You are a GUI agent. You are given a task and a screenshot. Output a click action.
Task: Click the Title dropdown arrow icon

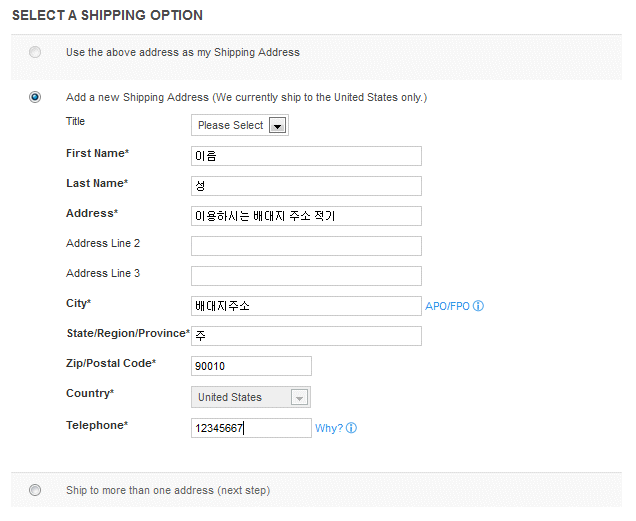(277, 125)
